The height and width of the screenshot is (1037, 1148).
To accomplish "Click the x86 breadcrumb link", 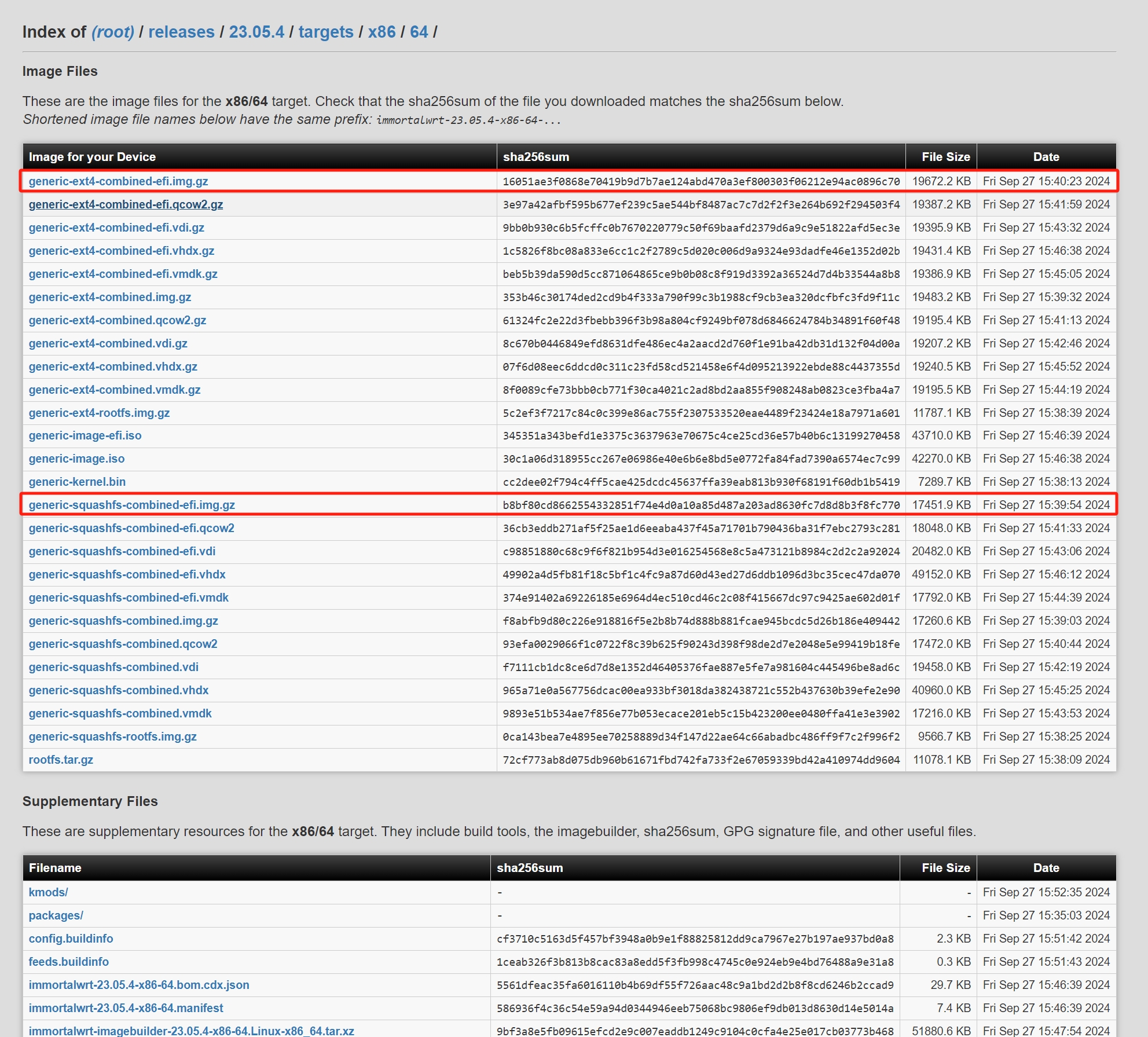I will click(382, 32).
